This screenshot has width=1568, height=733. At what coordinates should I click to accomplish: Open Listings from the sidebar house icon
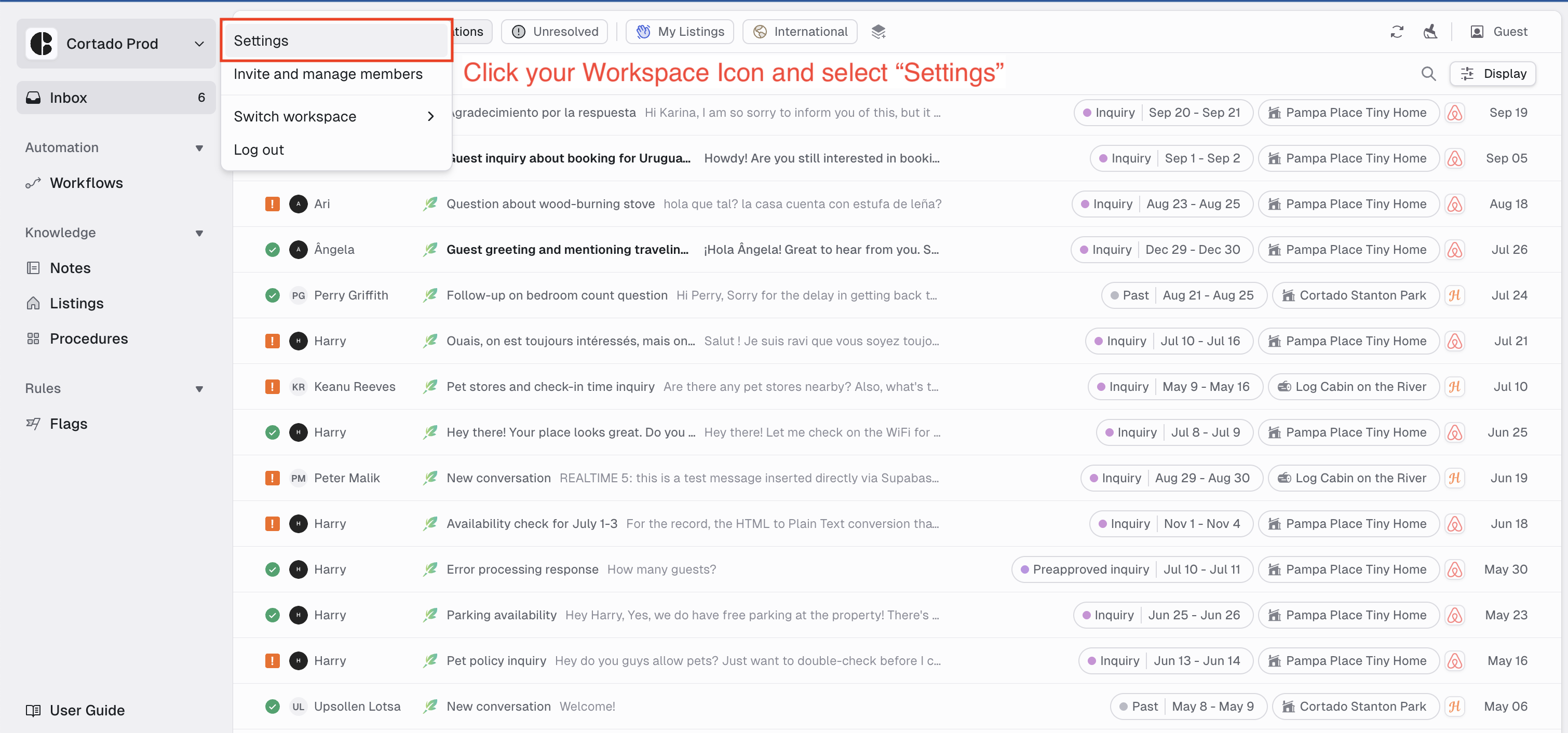pos(34,303)
